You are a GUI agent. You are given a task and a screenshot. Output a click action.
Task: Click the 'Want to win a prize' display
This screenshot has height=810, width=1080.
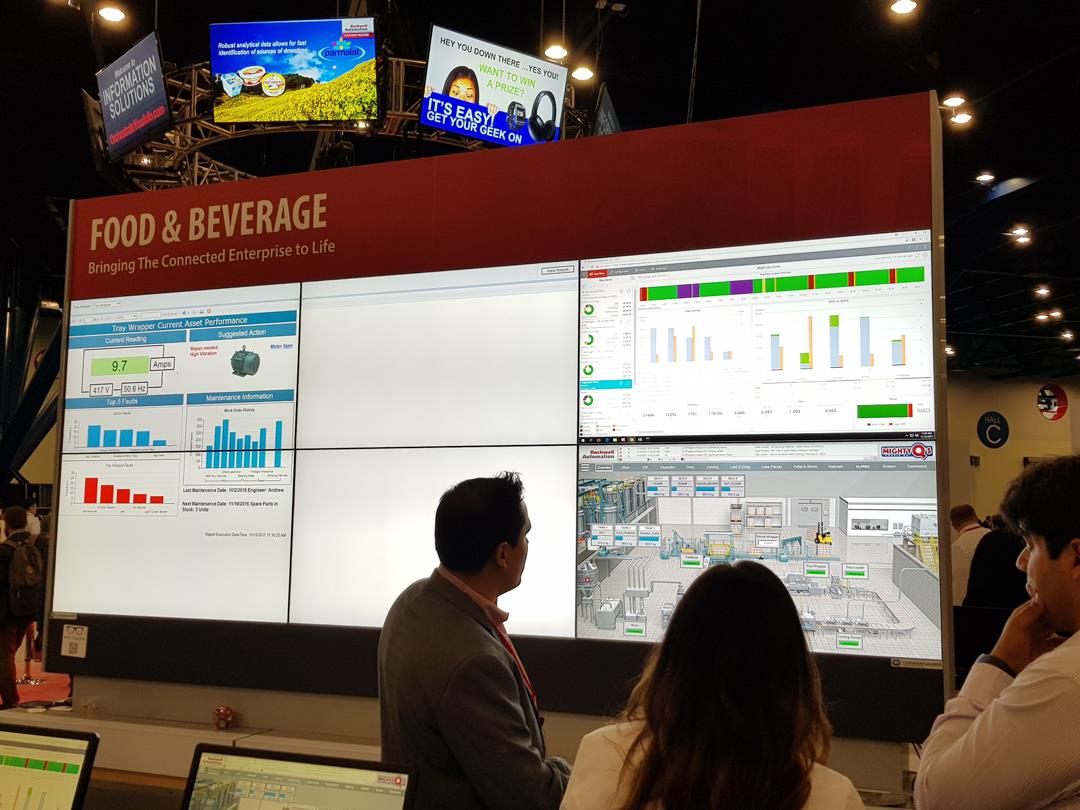(494, 87)
